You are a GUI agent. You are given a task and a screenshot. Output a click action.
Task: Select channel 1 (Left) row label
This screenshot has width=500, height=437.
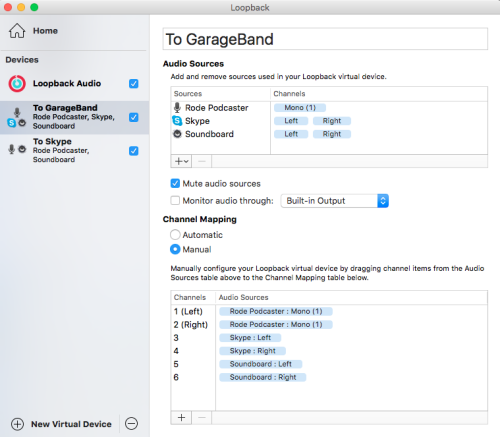(x=188, y=311)
